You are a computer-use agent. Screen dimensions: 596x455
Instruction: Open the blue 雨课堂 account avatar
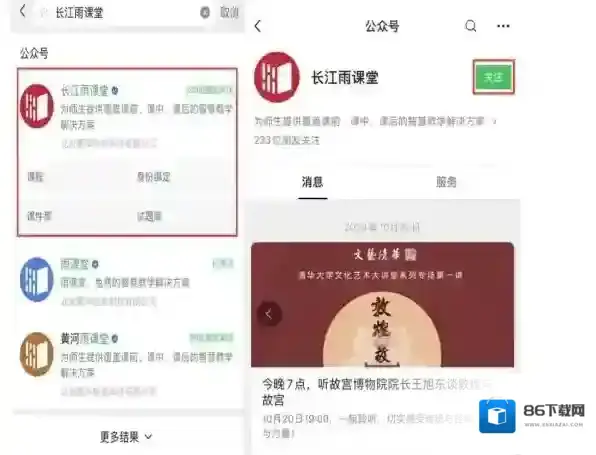coord(36,279)
